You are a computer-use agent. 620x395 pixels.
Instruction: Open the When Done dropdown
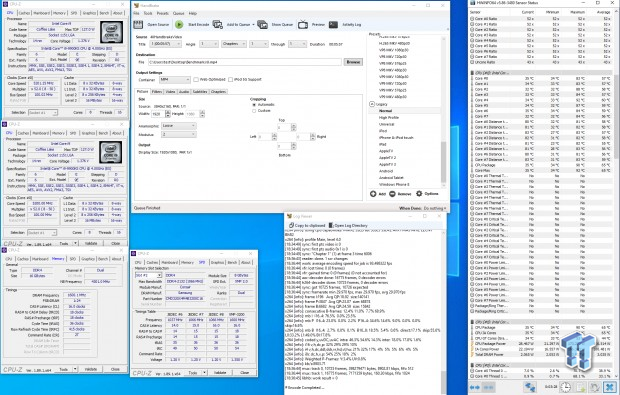pyautogui.click(x=435, y=208)
